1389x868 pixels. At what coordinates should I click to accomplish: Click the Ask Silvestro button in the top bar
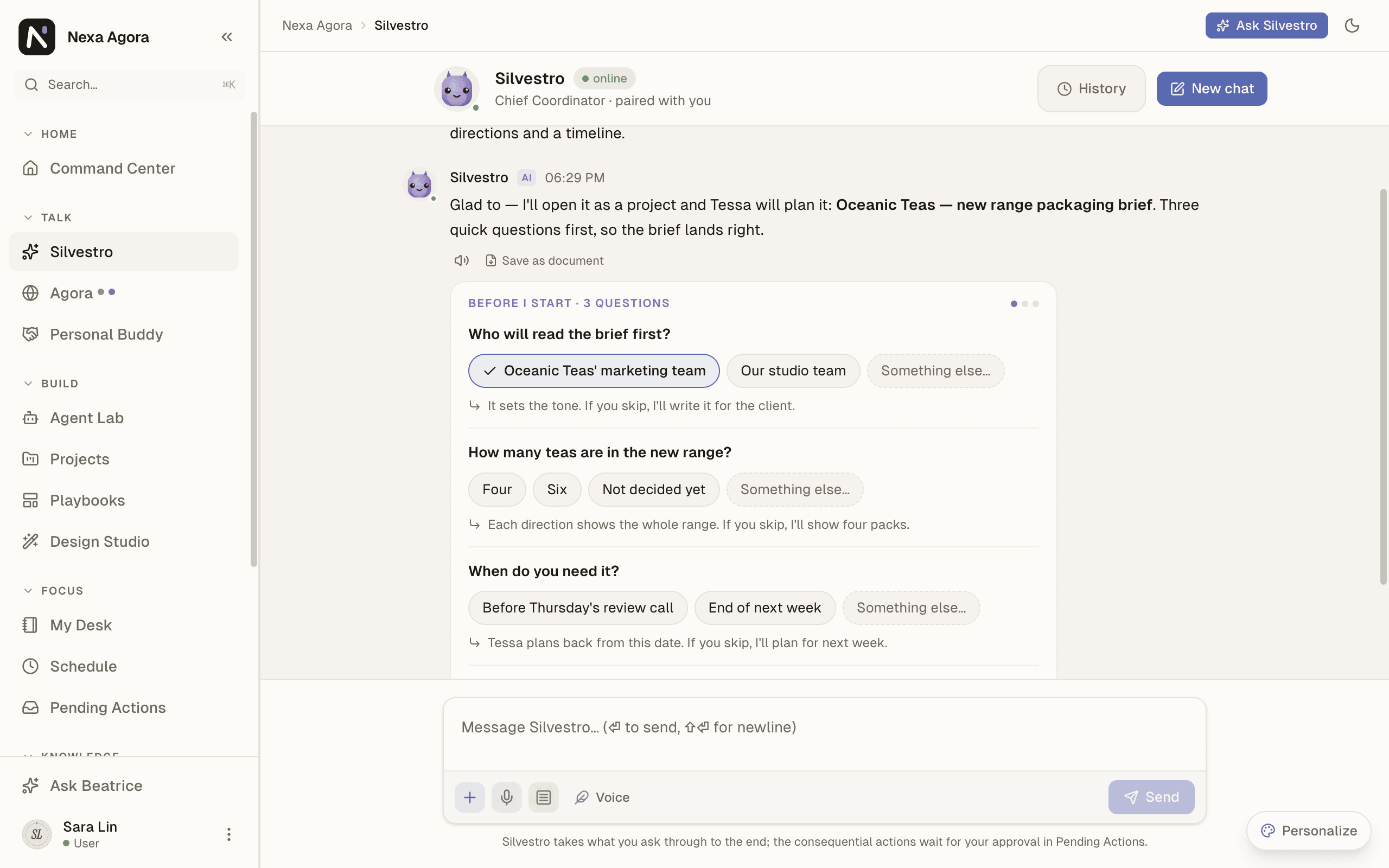click(x=1266, y=25)
